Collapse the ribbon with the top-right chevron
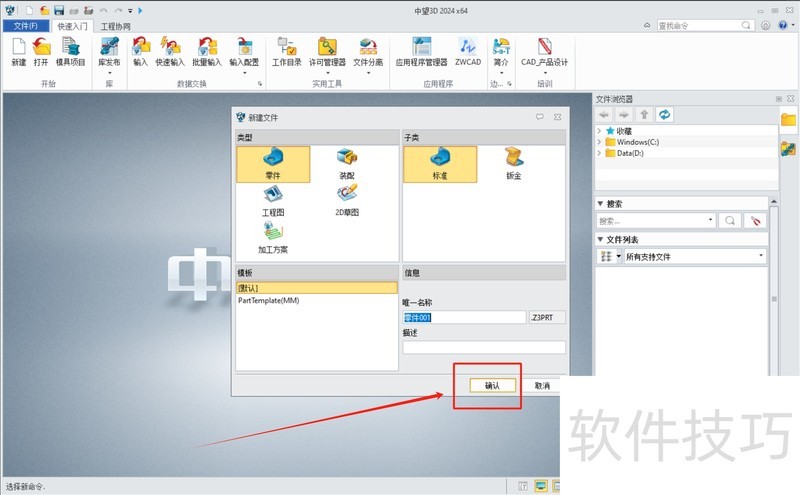Screen dimensions: 800x495 click(x=647, y=25)
